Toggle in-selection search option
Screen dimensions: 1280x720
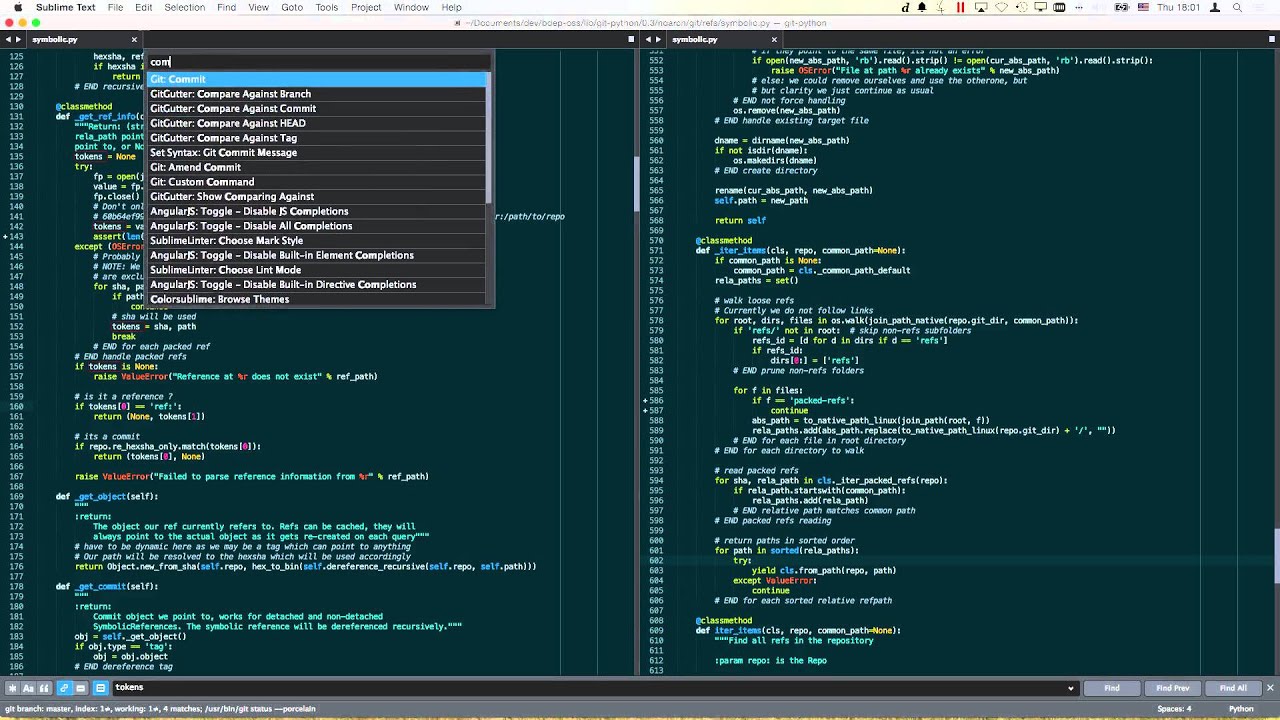(x=81, y=688)
